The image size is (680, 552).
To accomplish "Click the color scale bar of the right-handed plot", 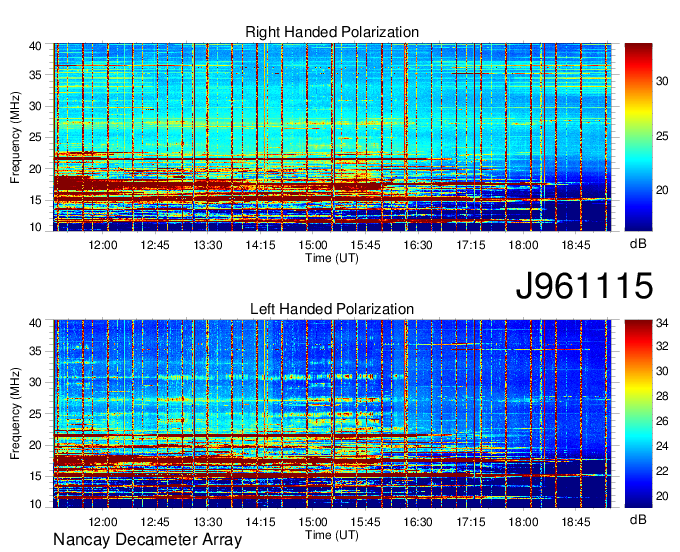I will pyautogui.click(x=638, y=137).
